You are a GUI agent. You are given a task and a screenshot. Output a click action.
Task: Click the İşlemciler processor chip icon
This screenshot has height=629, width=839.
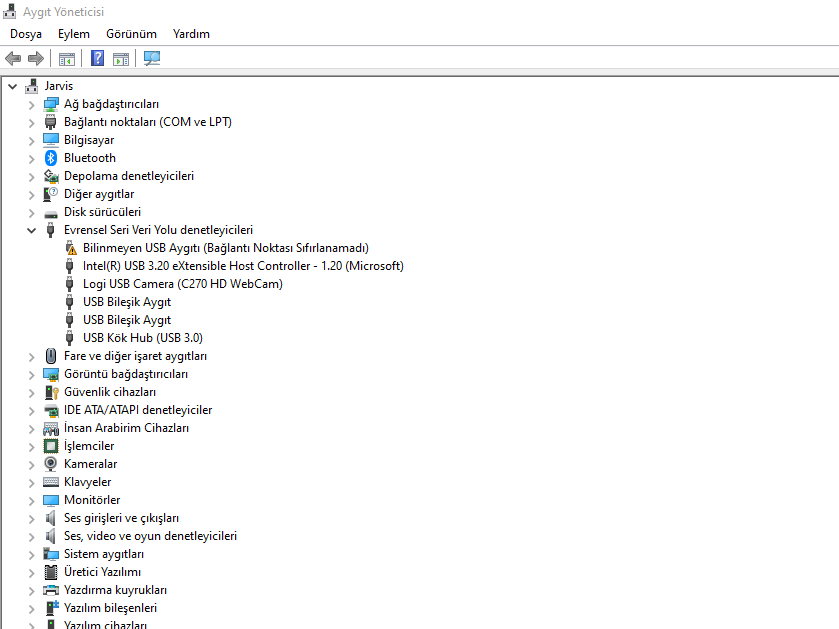pos(51,446)
